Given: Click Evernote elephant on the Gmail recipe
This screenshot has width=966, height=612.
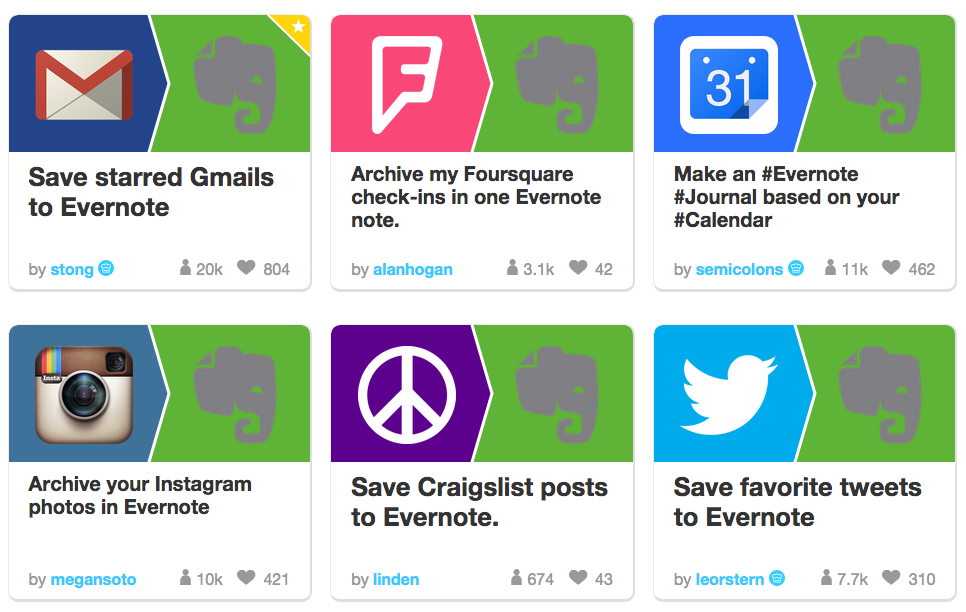Looking at the screenshot, I should [x=235, y=84].
